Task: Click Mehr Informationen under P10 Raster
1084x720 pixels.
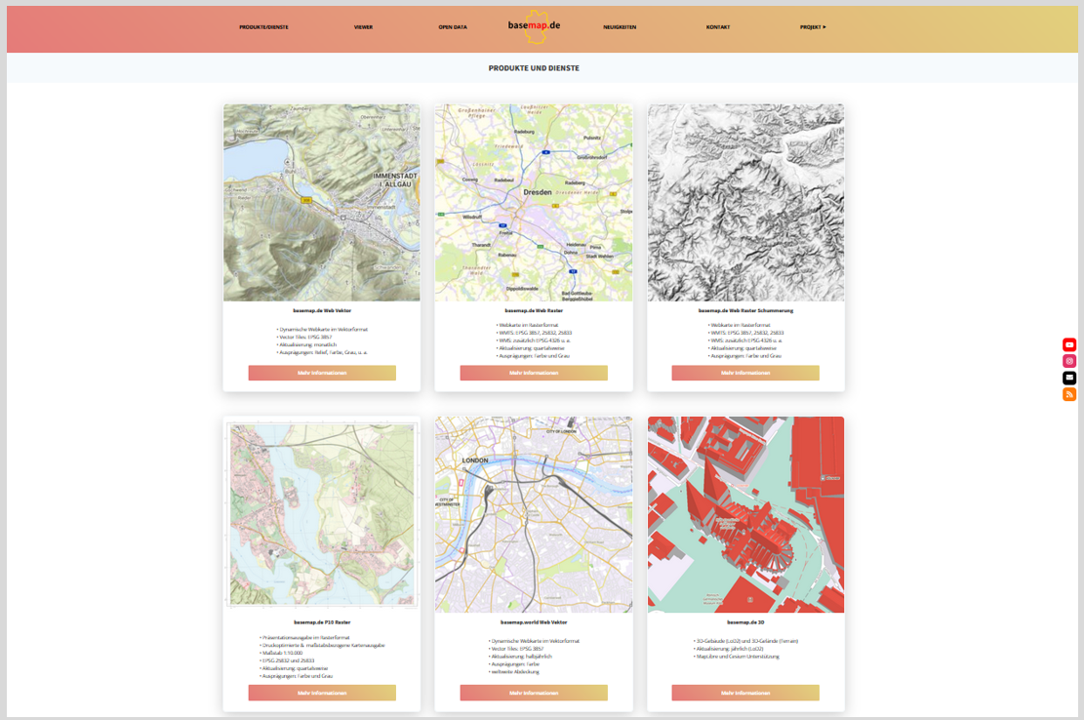Action: (x=322, y=693)
